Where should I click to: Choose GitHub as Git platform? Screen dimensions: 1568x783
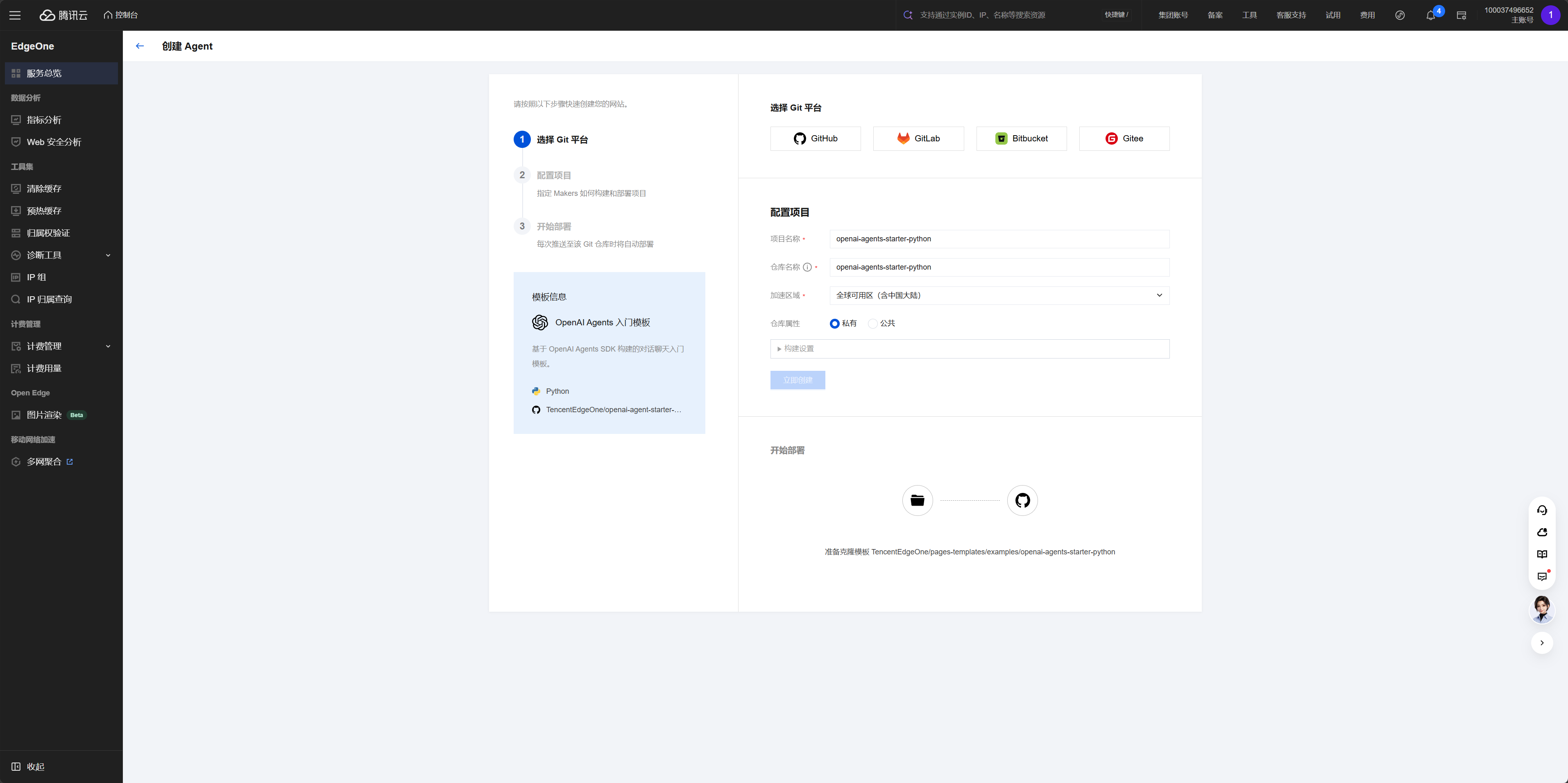815,139
